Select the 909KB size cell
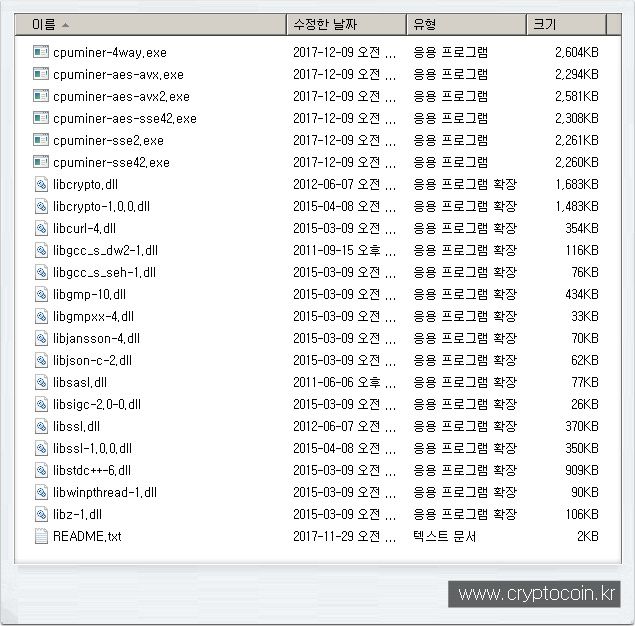 coord(582,470)
